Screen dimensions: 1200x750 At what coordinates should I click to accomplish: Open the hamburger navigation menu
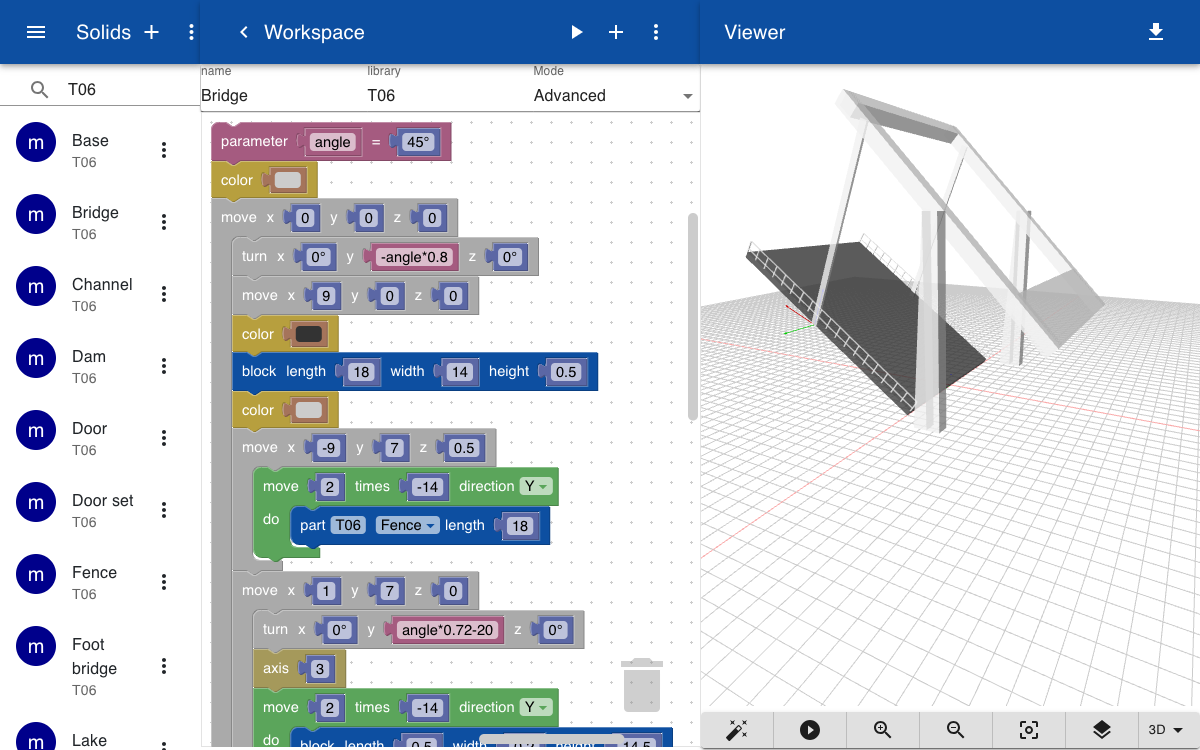36,32
